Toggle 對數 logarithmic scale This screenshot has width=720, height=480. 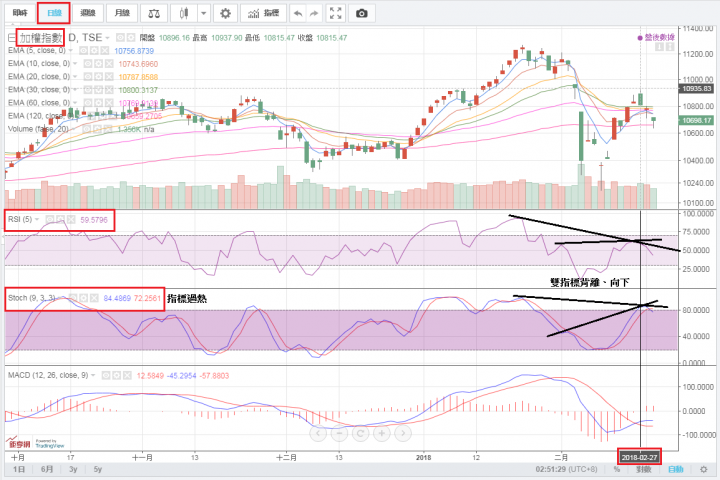643,469
